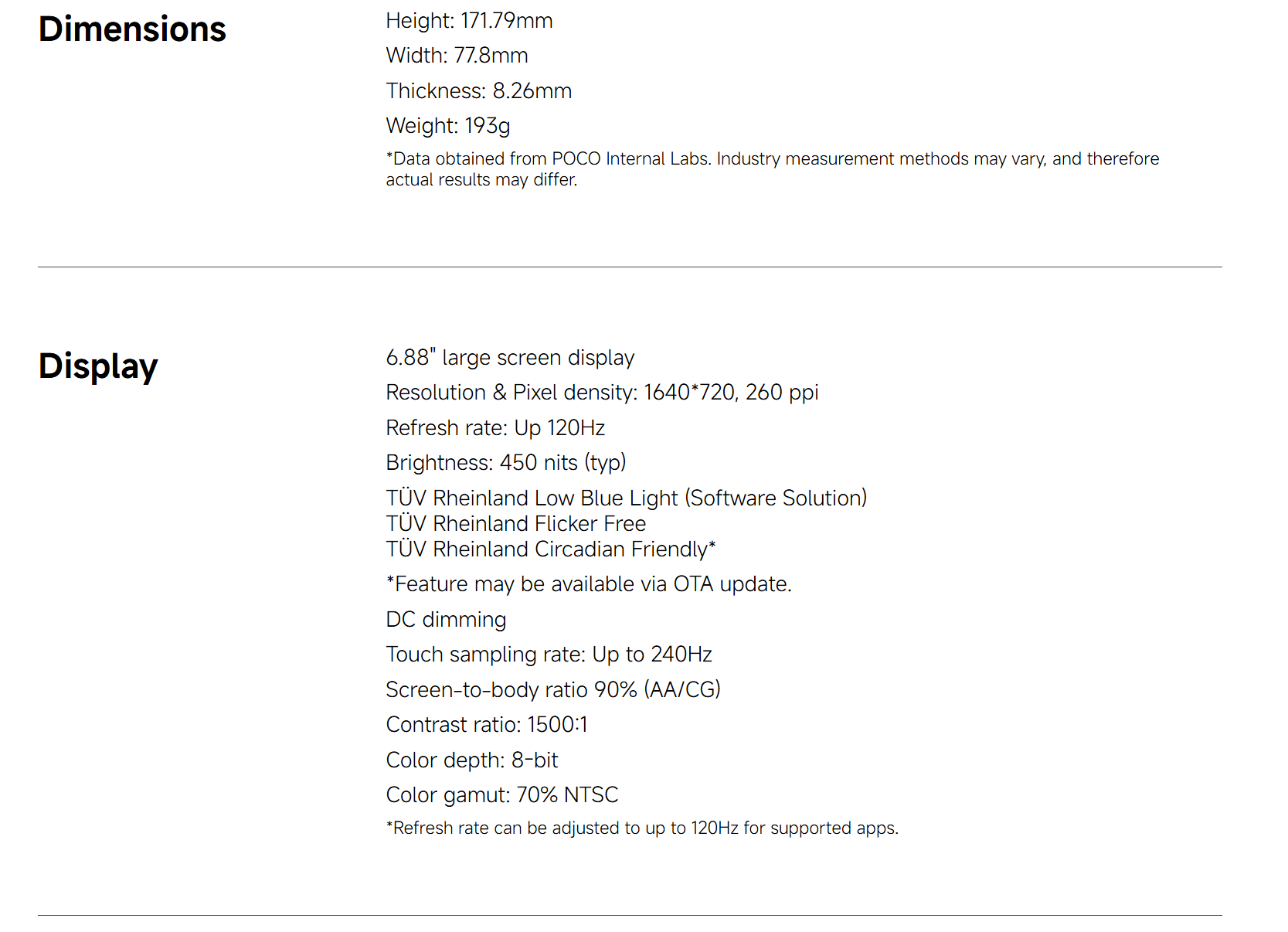Image resolution: width=1288 pixels, height=932 pixels.
Task: Click the OTA update feature note
Action: [589, 584]
